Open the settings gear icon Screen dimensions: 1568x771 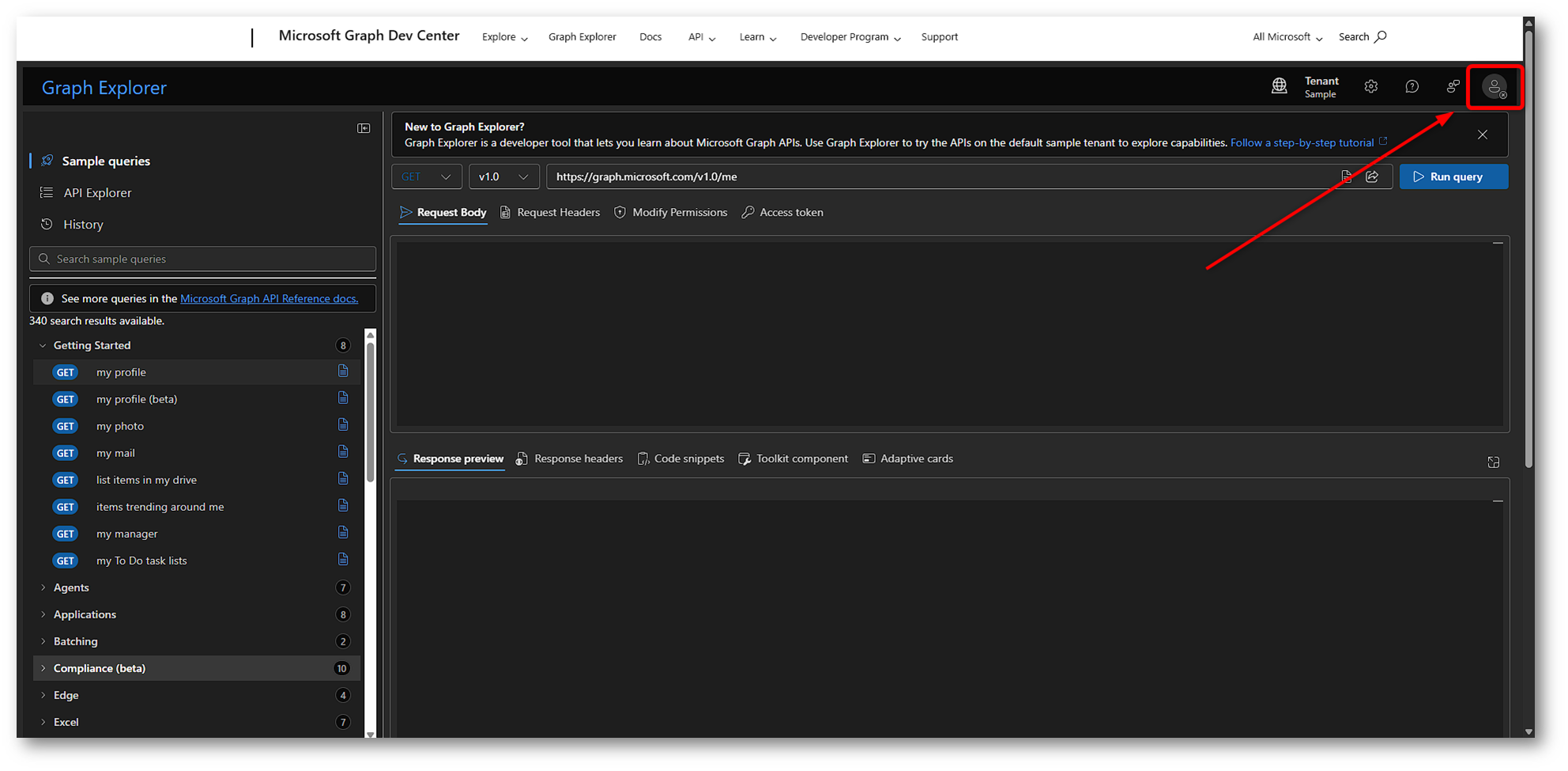click(1371, 87)
